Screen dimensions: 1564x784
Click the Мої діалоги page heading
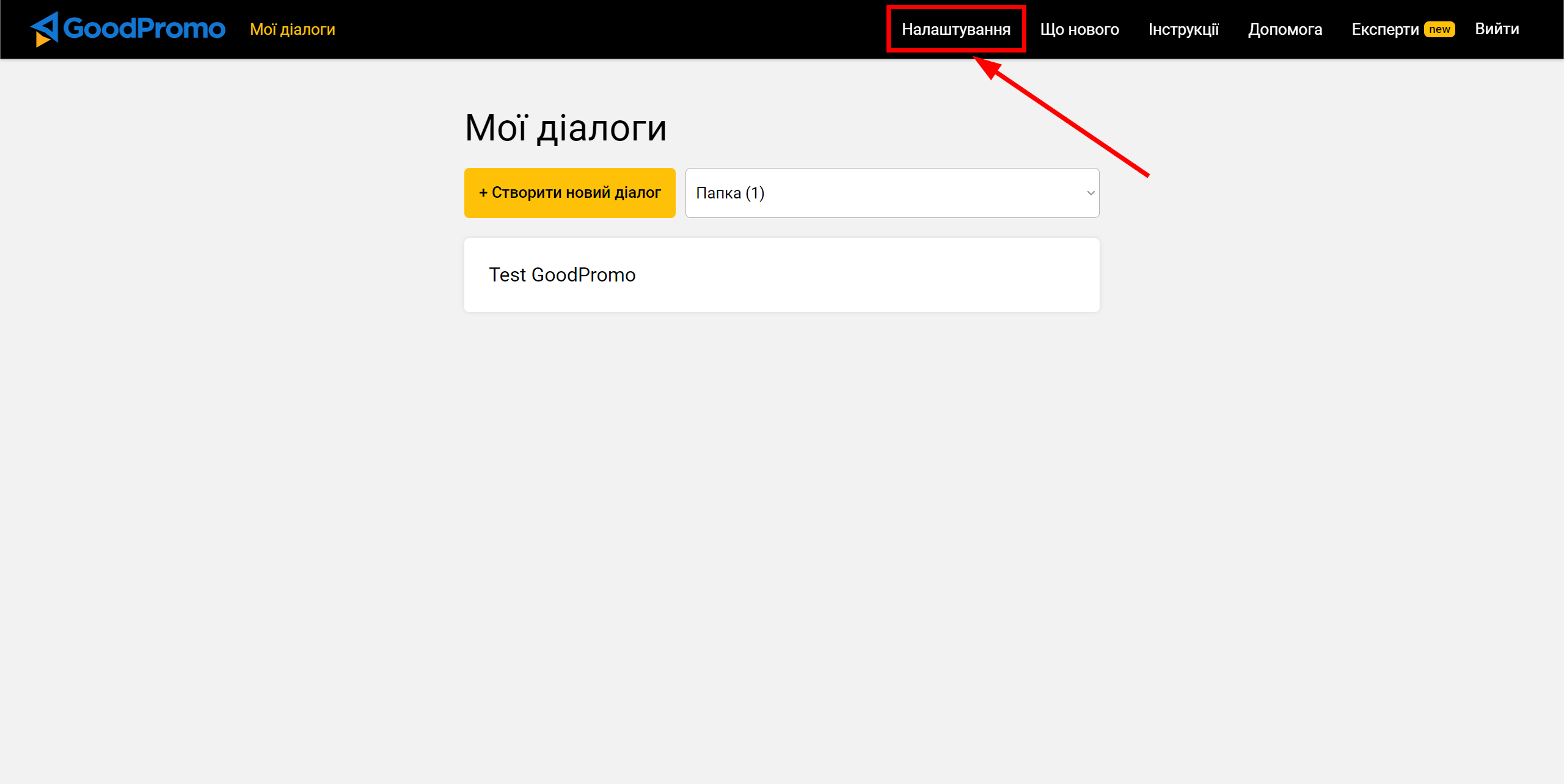tap(565, 128)
